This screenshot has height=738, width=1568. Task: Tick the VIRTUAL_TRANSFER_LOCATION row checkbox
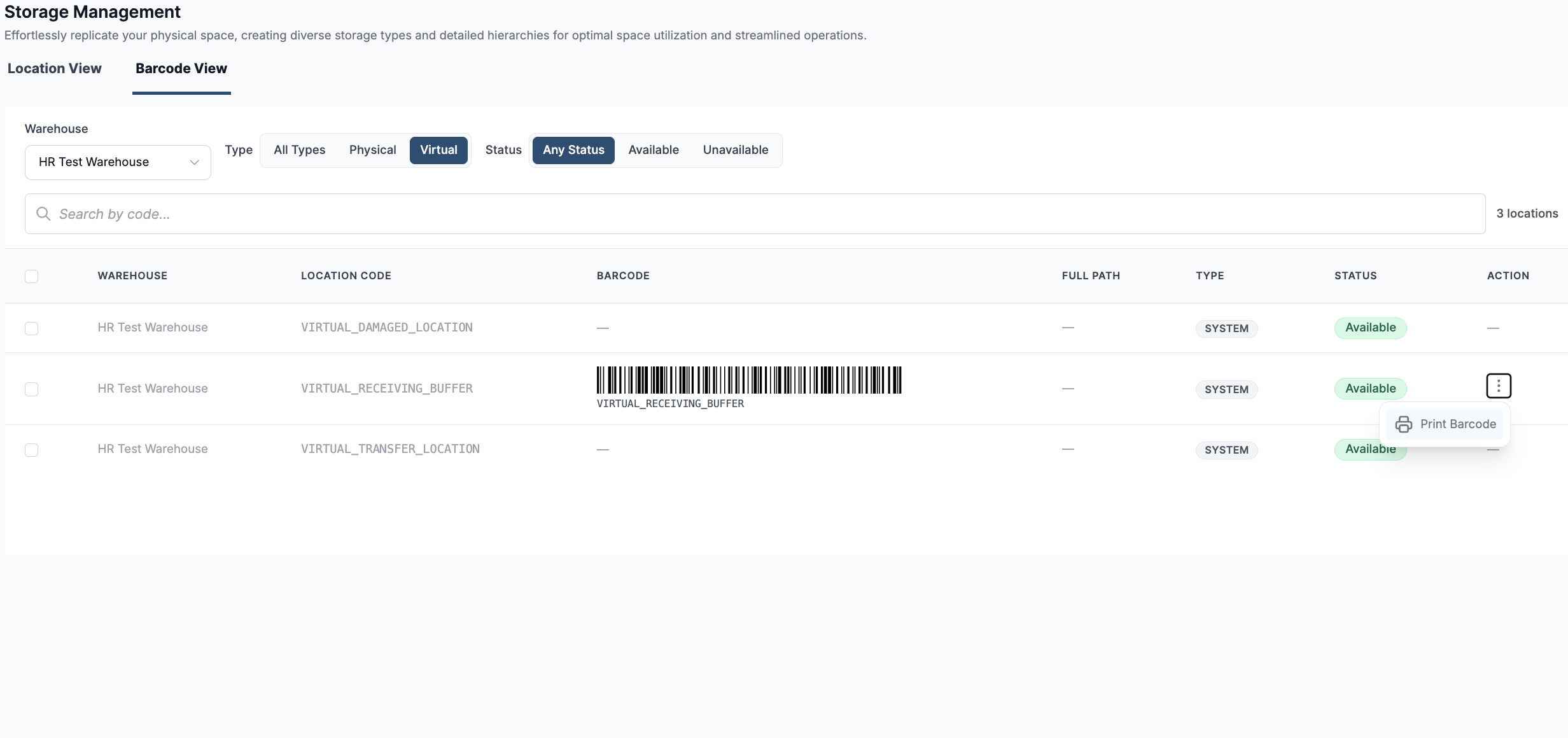coord(31,450)
